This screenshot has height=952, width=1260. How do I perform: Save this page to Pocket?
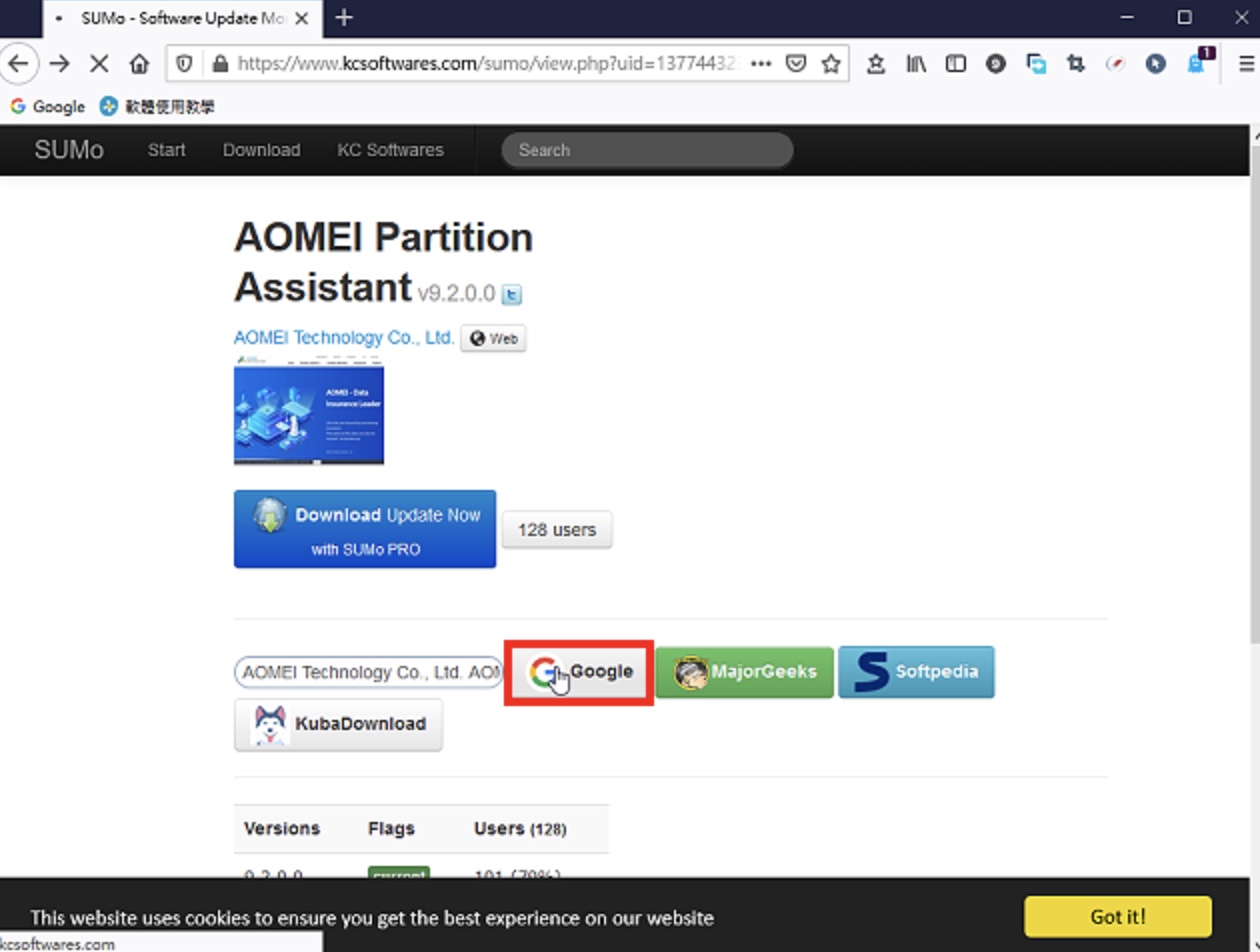(796, 64)
